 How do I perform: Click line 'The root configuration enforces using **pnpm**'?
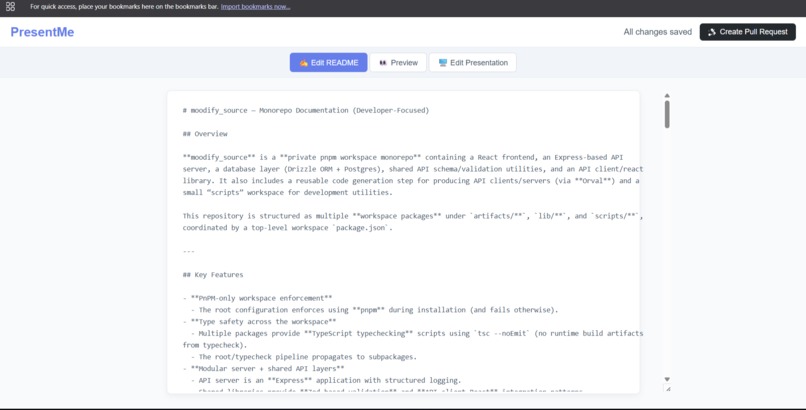coord(374,310)
